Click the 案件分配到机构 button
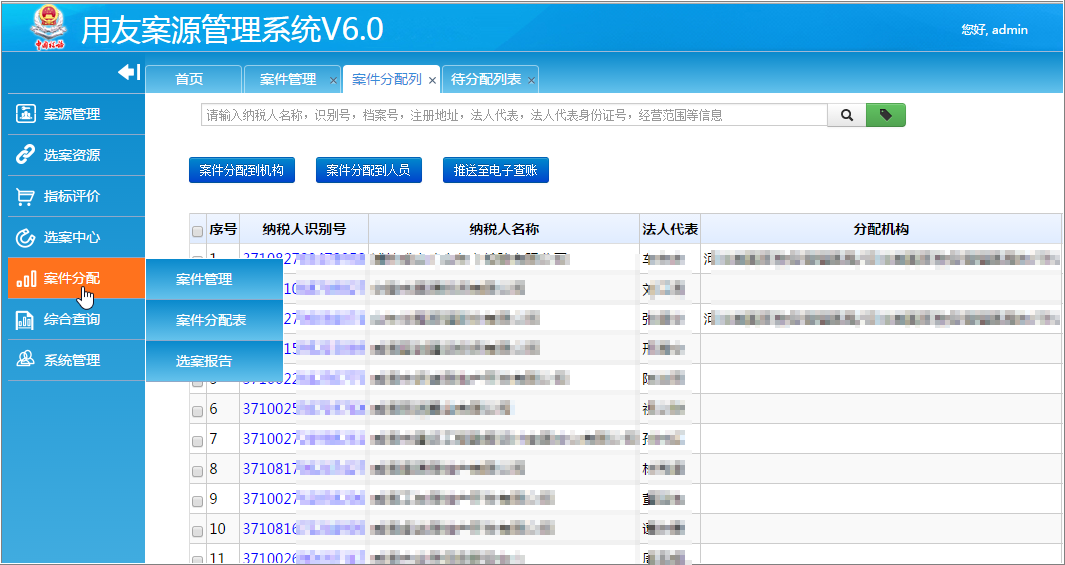This screenshot has height=565, width=1065. tap(242, 170)
